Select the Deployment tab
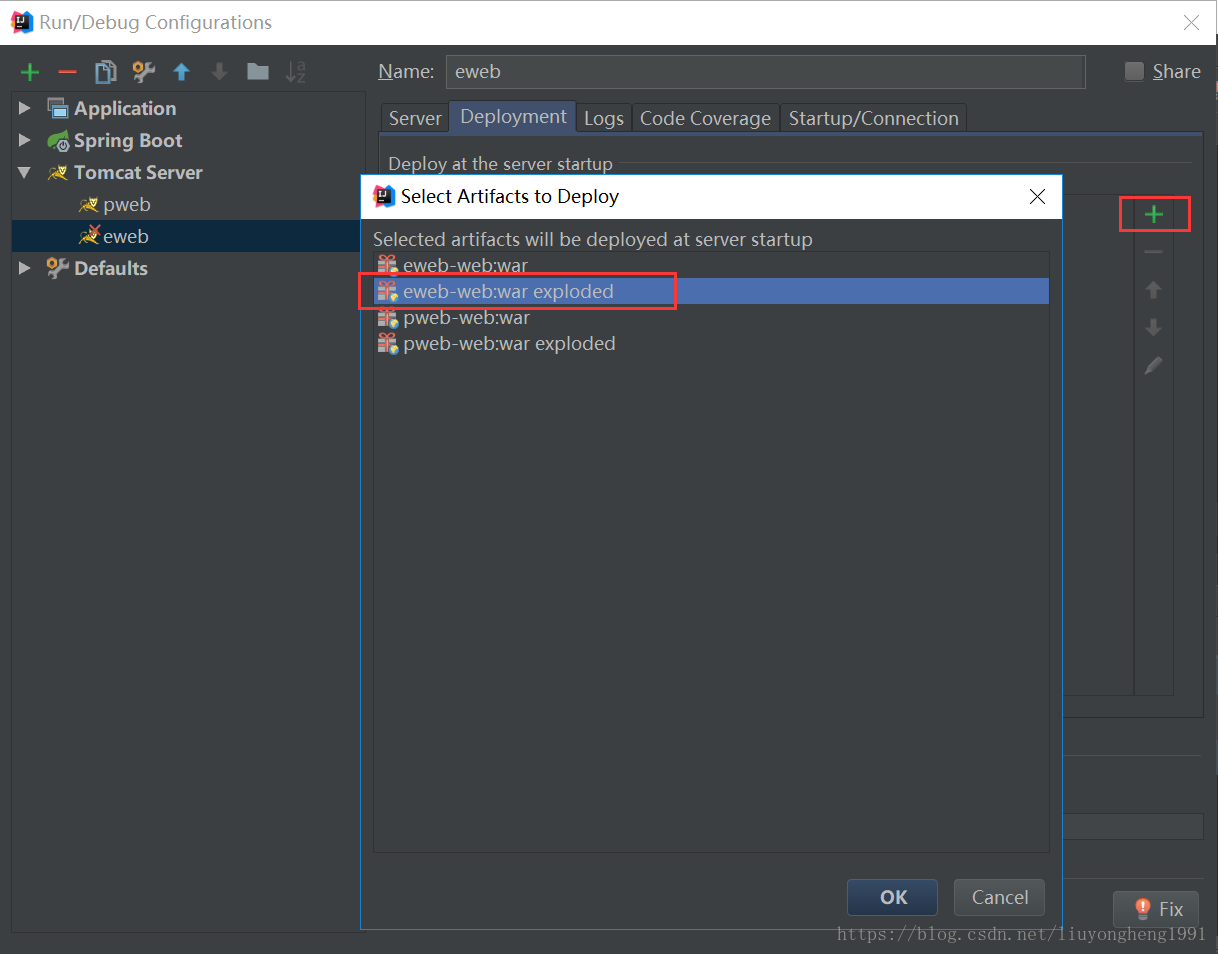The height and width of the screenshot is (954, 1218). 513,116
